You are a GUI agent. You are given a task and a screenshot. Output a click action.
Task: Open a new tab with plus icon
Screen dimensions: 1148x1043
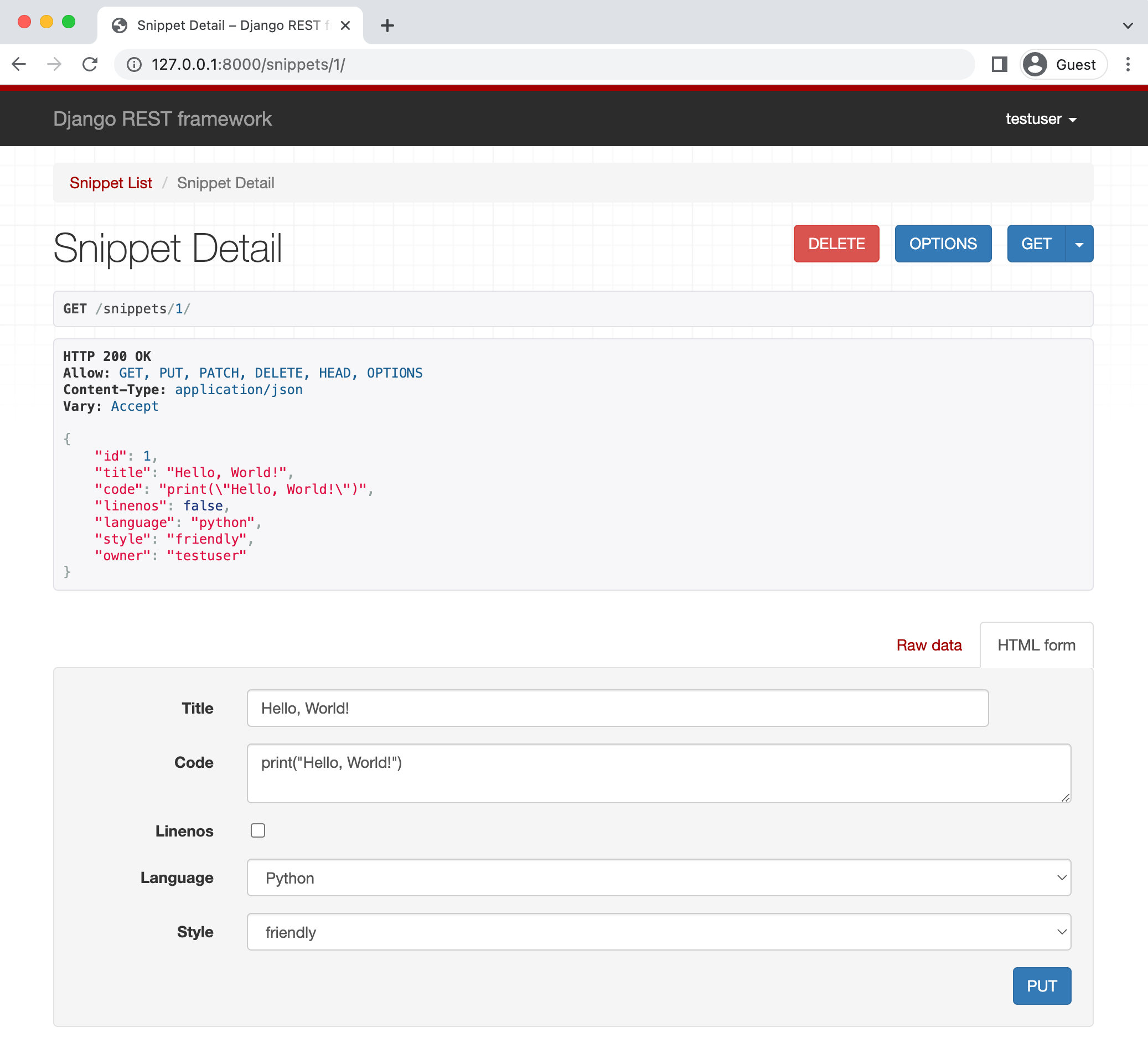coord(387,25)
